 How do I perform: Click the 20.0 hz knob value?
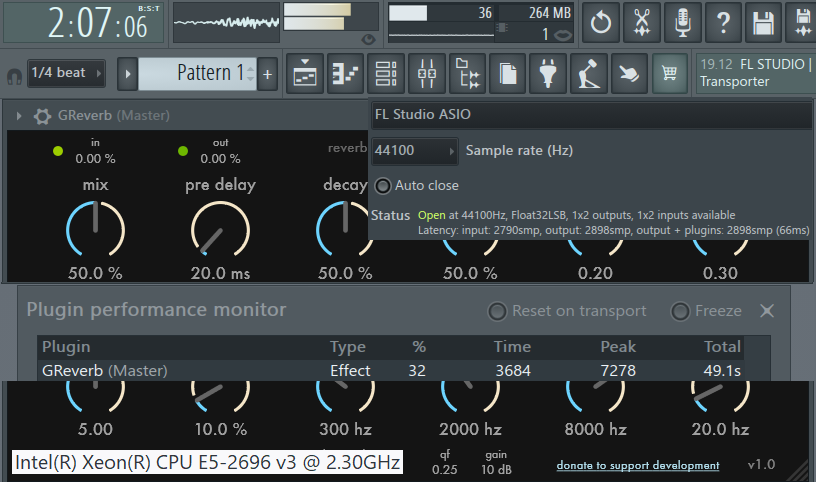[720, 429]
